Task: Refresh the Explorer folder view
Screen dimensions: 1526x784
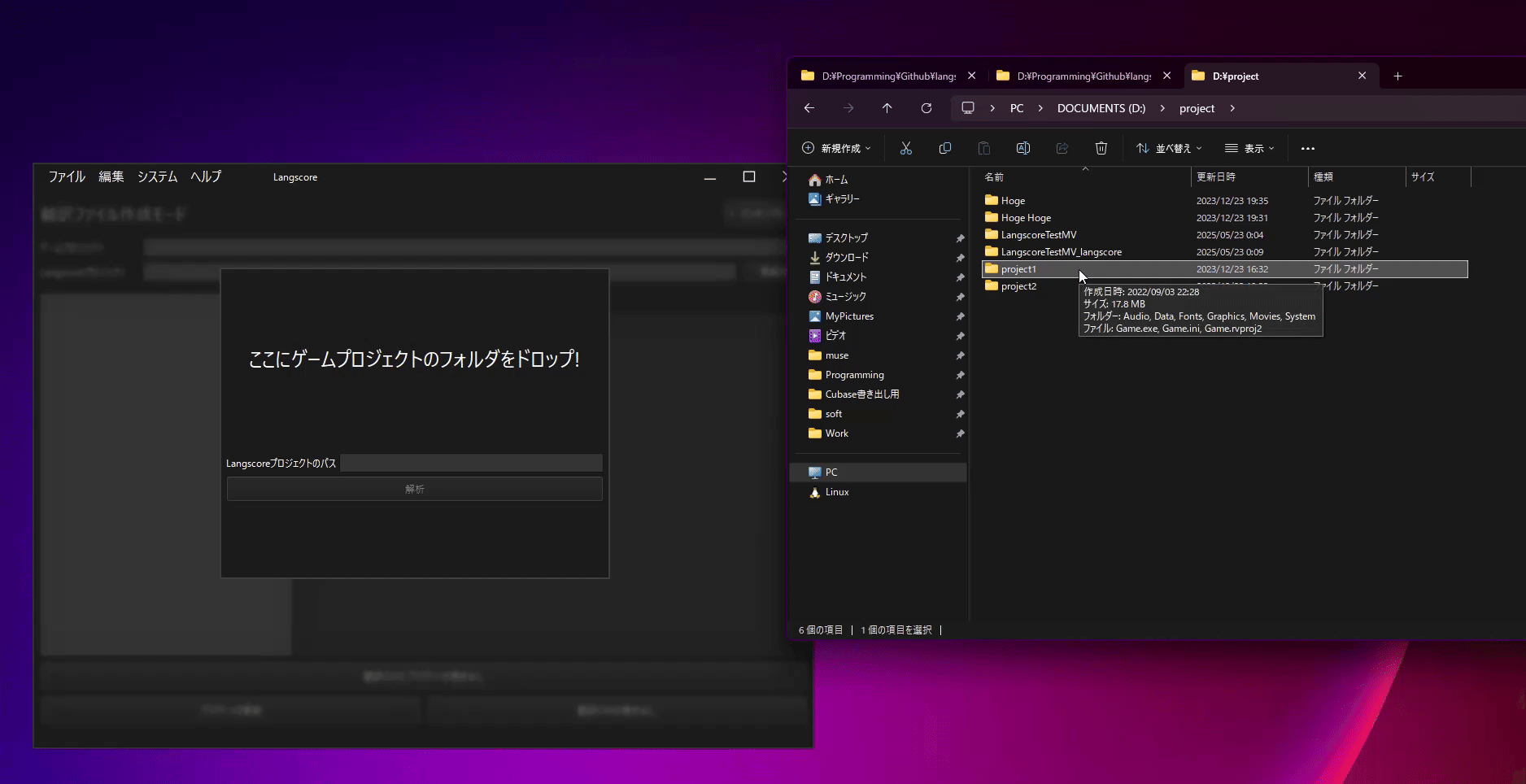Action: pos(926,108)
